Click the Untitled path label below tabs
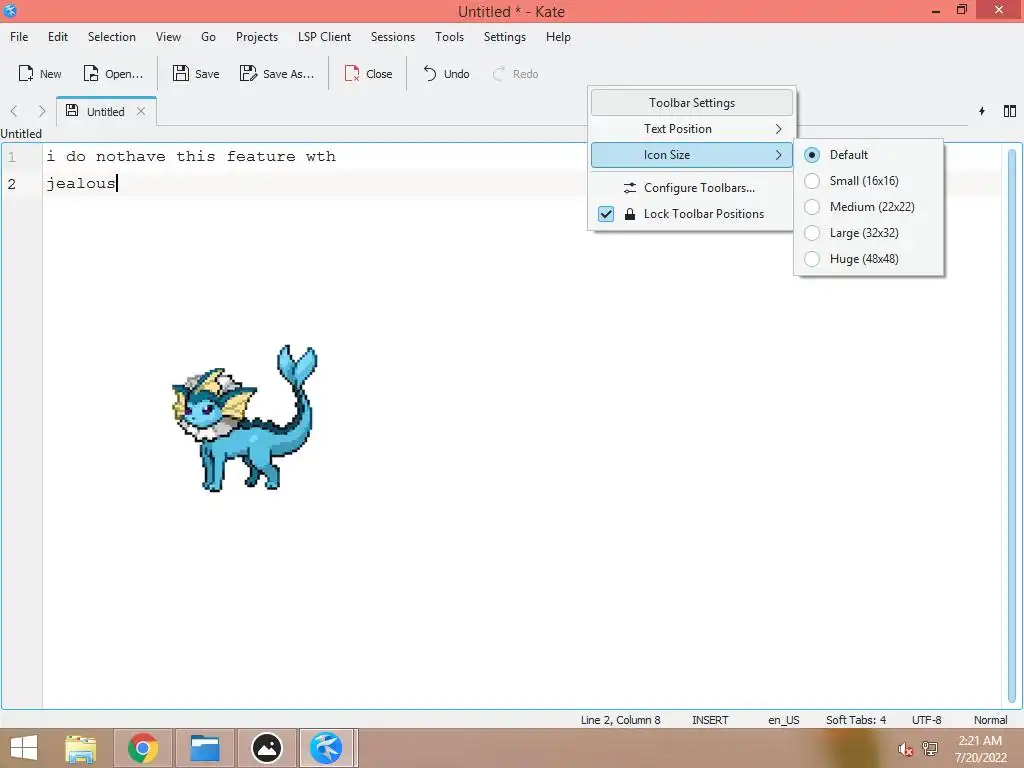 21,133
